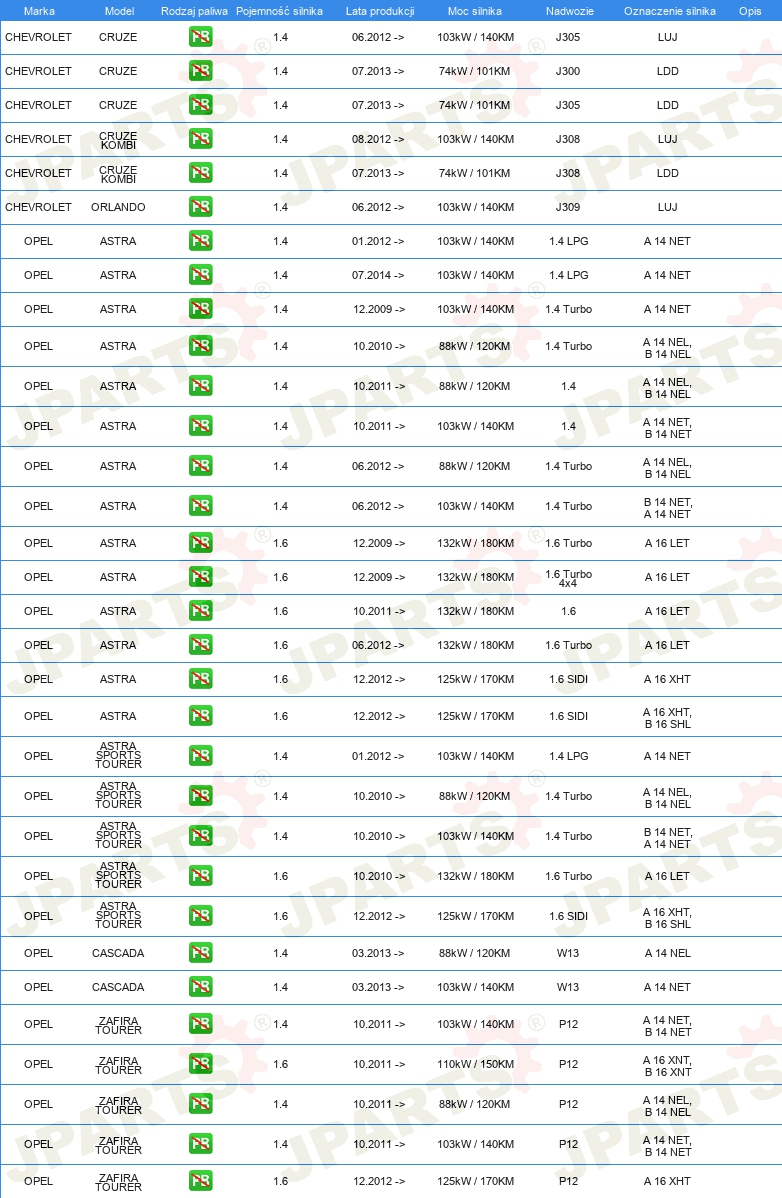Click fuel icon for Astra 1.6 Turbo 4x4
This screenshot has width=782, height=1198.
pos(201,577)
